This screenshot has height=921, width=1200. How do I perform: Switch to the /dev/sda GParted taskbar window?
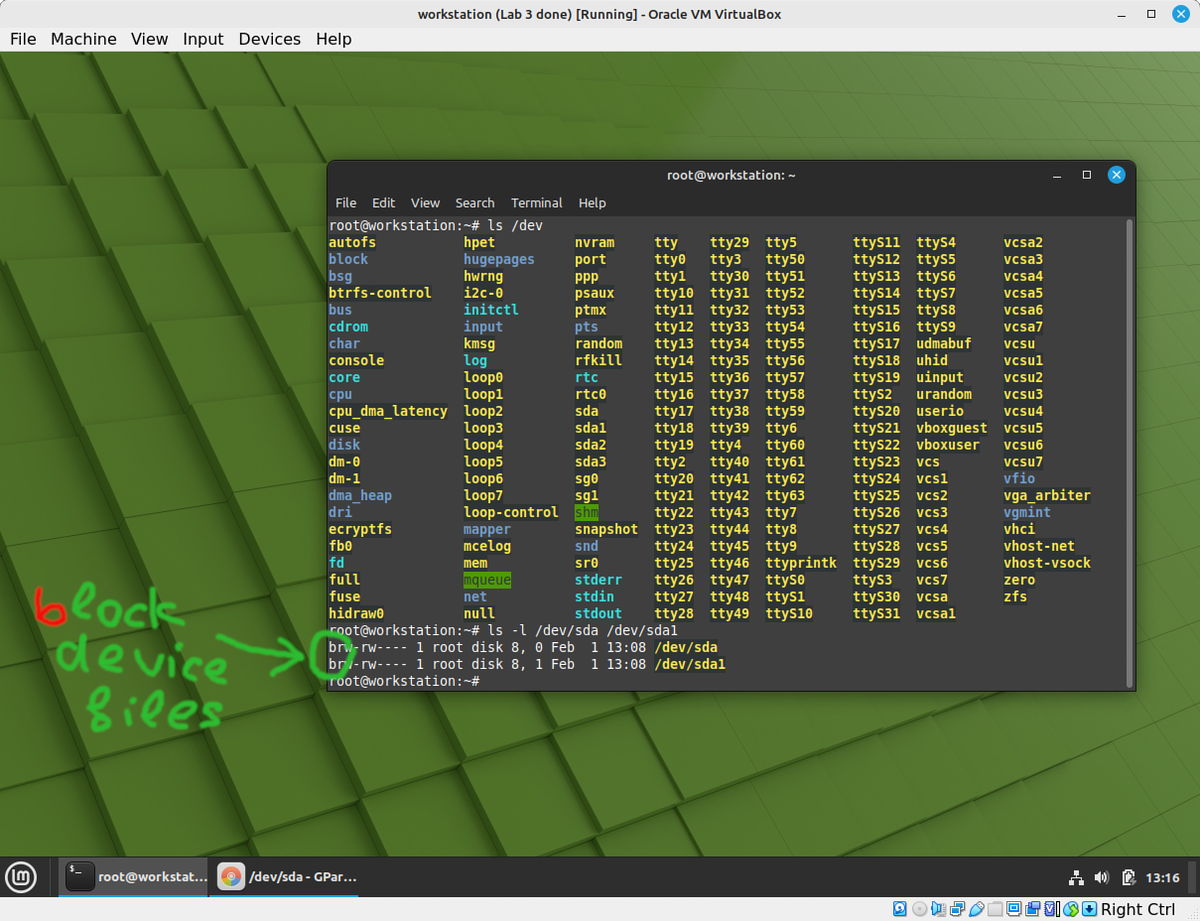point(288,877)
